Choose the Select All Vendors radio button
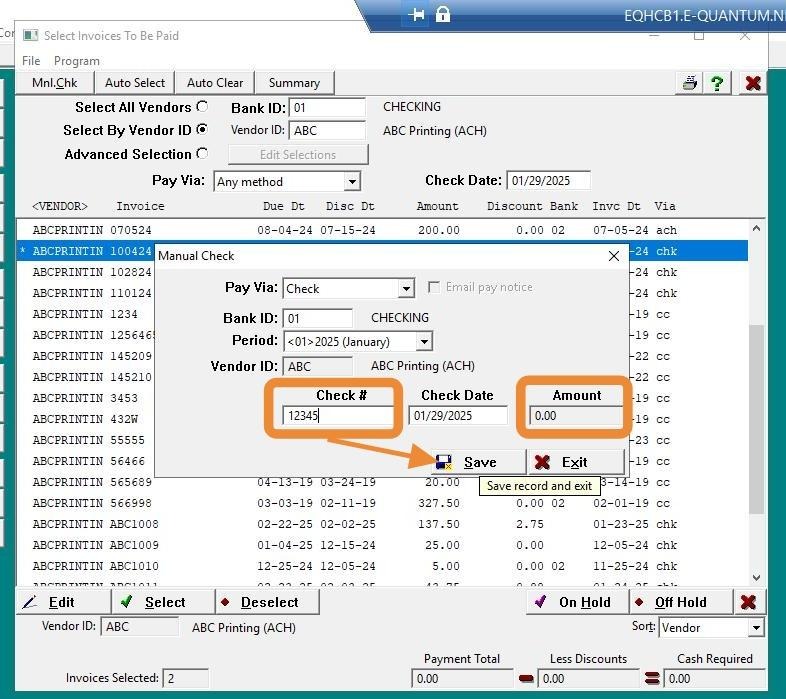786x699 pixels. 202,106
